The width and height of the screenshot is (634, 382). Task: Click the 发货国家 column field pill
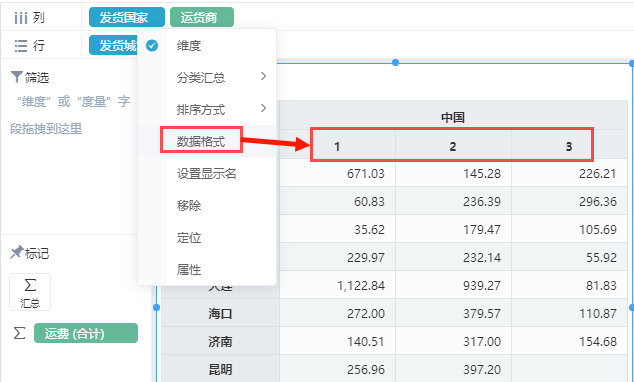(127, 17)
